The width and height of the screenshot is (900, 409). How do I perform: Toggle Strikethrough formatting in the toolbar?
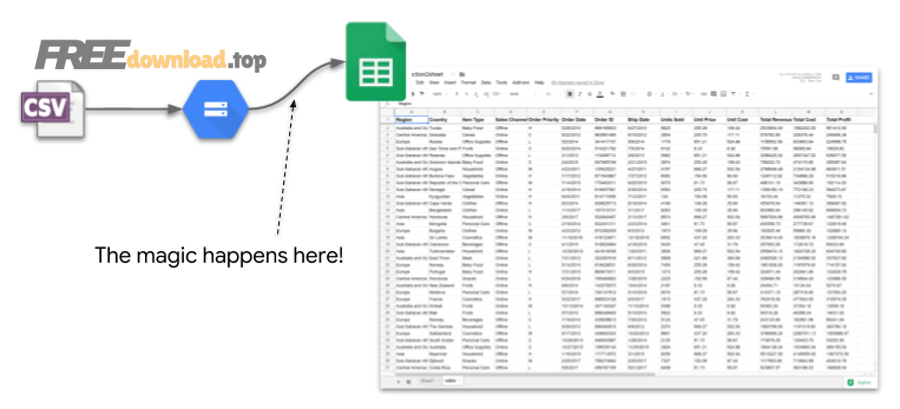coord(589,94)
